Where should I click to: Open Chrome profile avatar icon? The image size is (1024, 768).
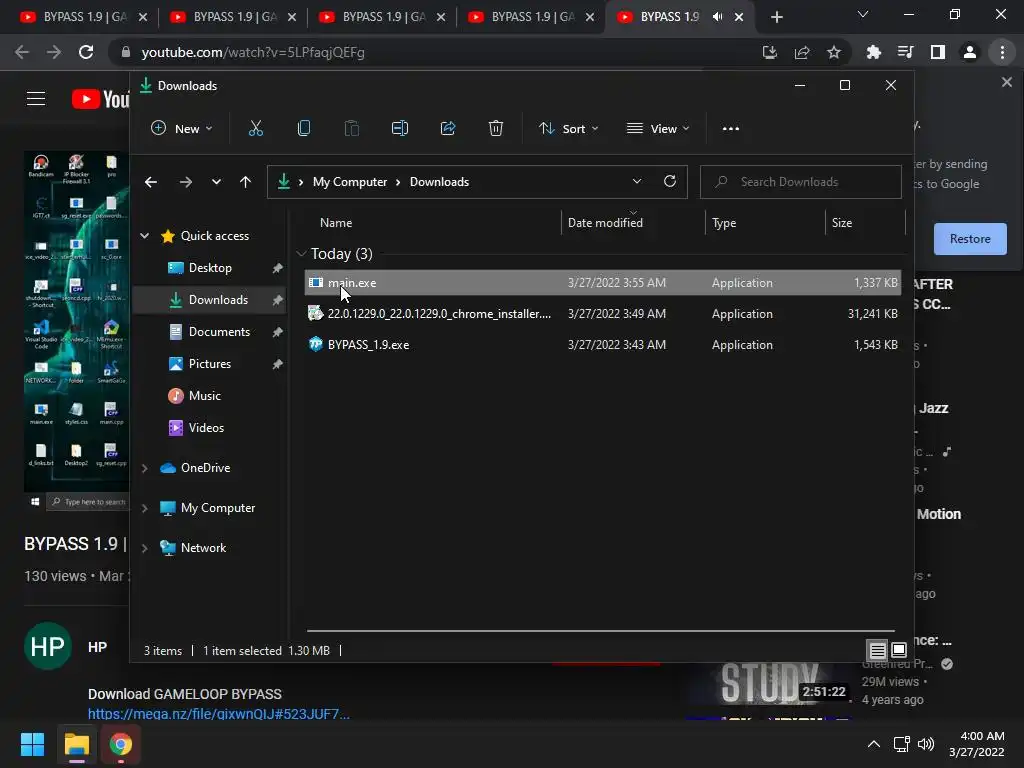pyautogui.click(x=970, y=52)
